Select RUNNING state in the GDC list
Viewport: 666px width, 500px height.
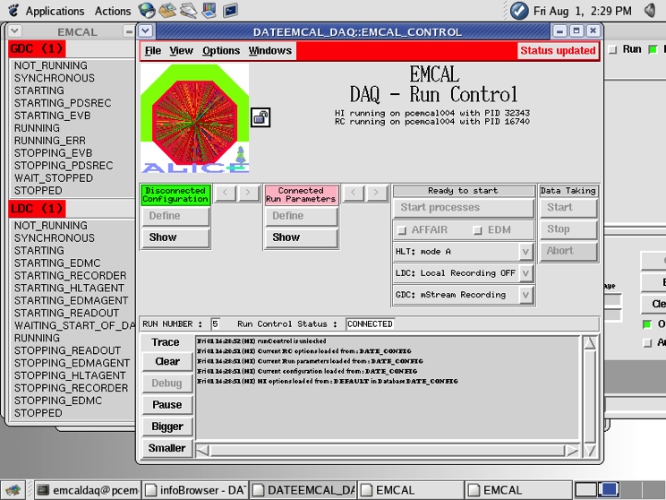point(37,128)
